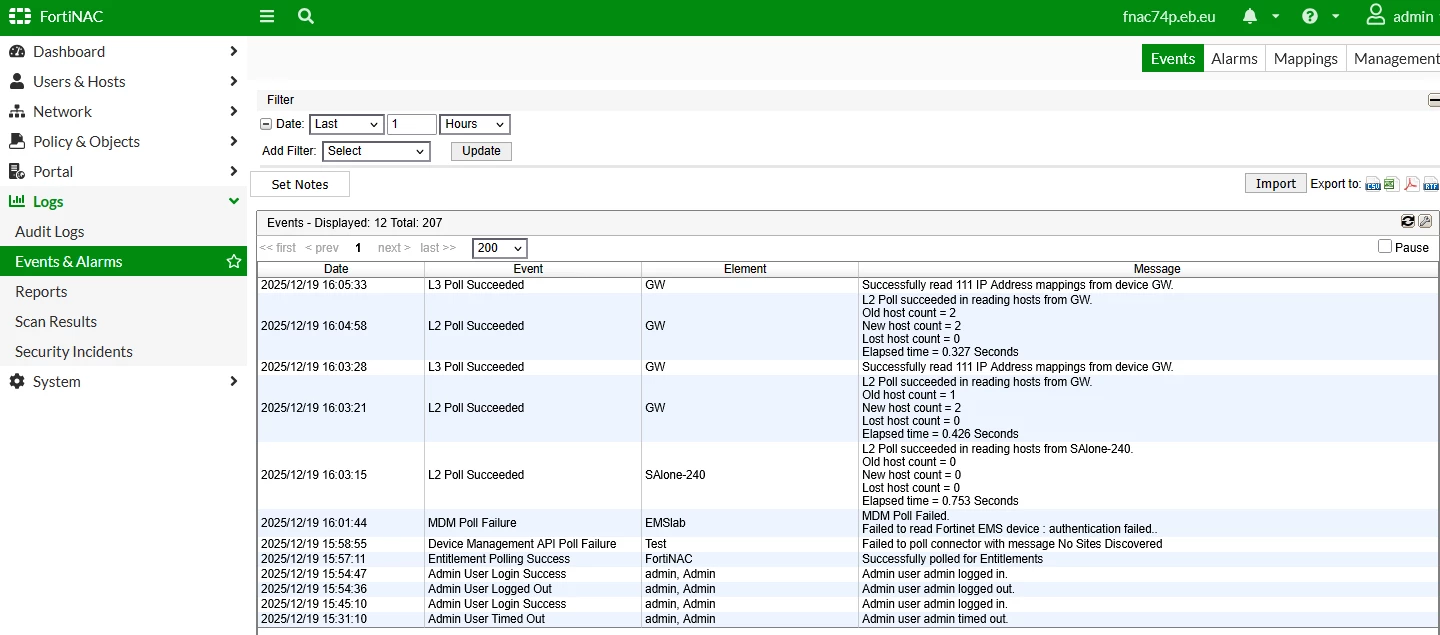Collapse the Date filter row
This screenshot has width=1440, height=635.
coord(266,124)
